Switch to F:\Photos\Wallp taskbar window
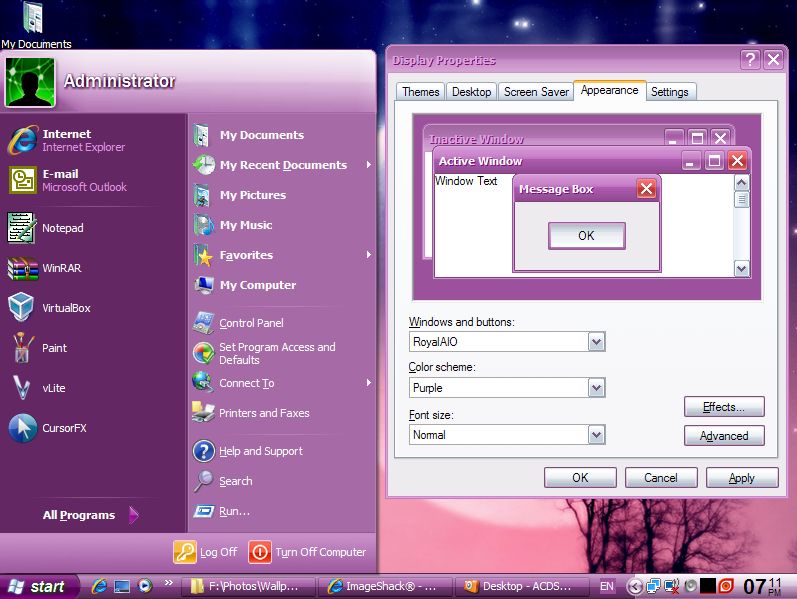 point(248,586)
